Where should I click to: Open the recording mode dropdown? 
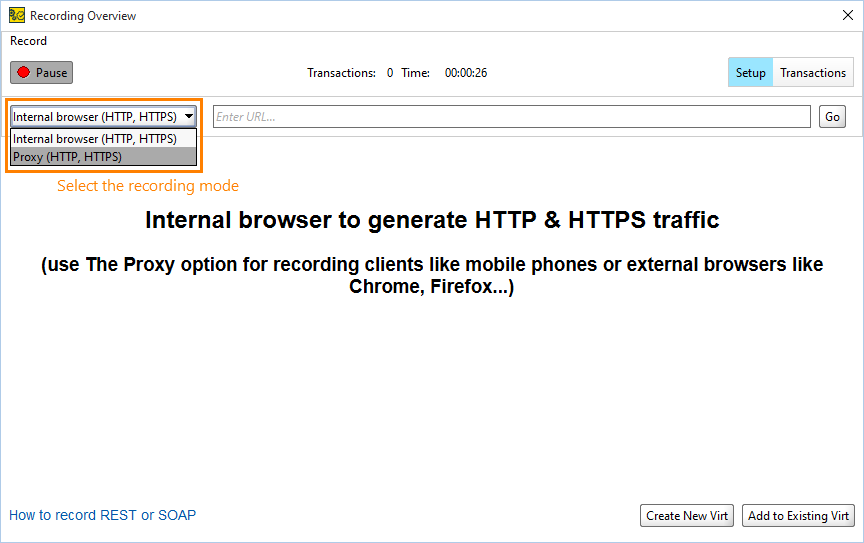coord(103,116)
